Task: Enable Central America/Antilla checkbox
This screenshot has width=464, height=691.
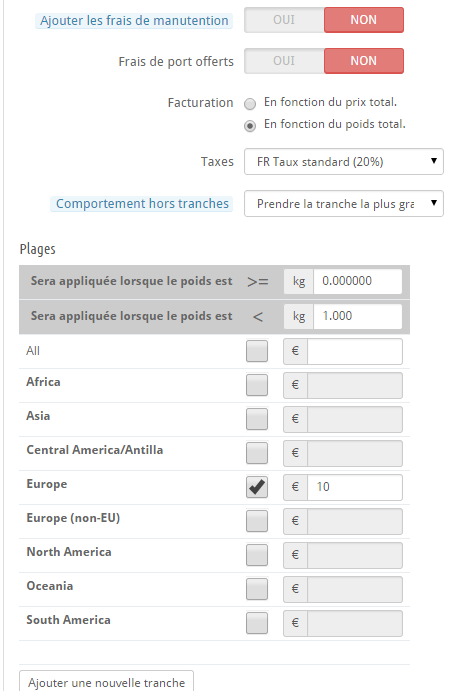Action: pos(257,453)
